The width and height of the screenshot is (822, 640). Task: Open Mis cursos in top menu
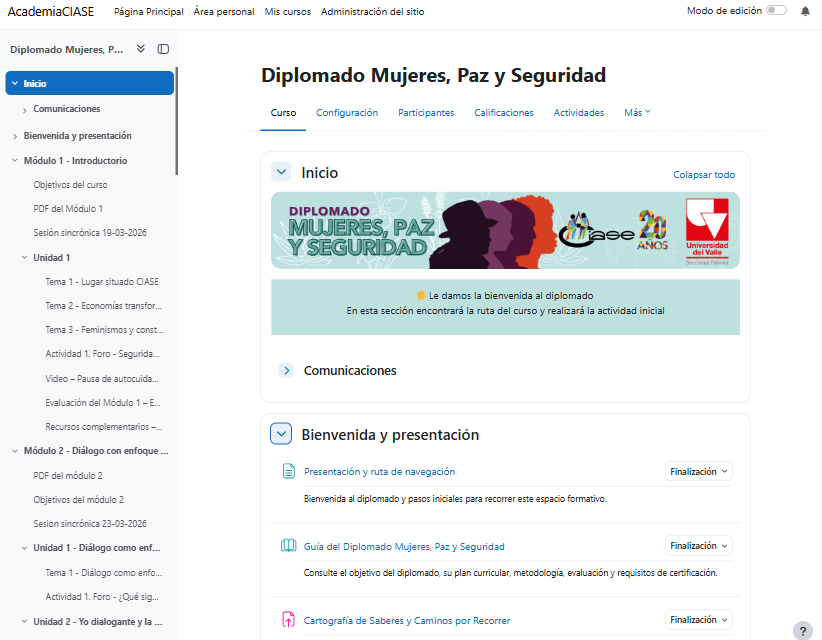tap(287, 12)
